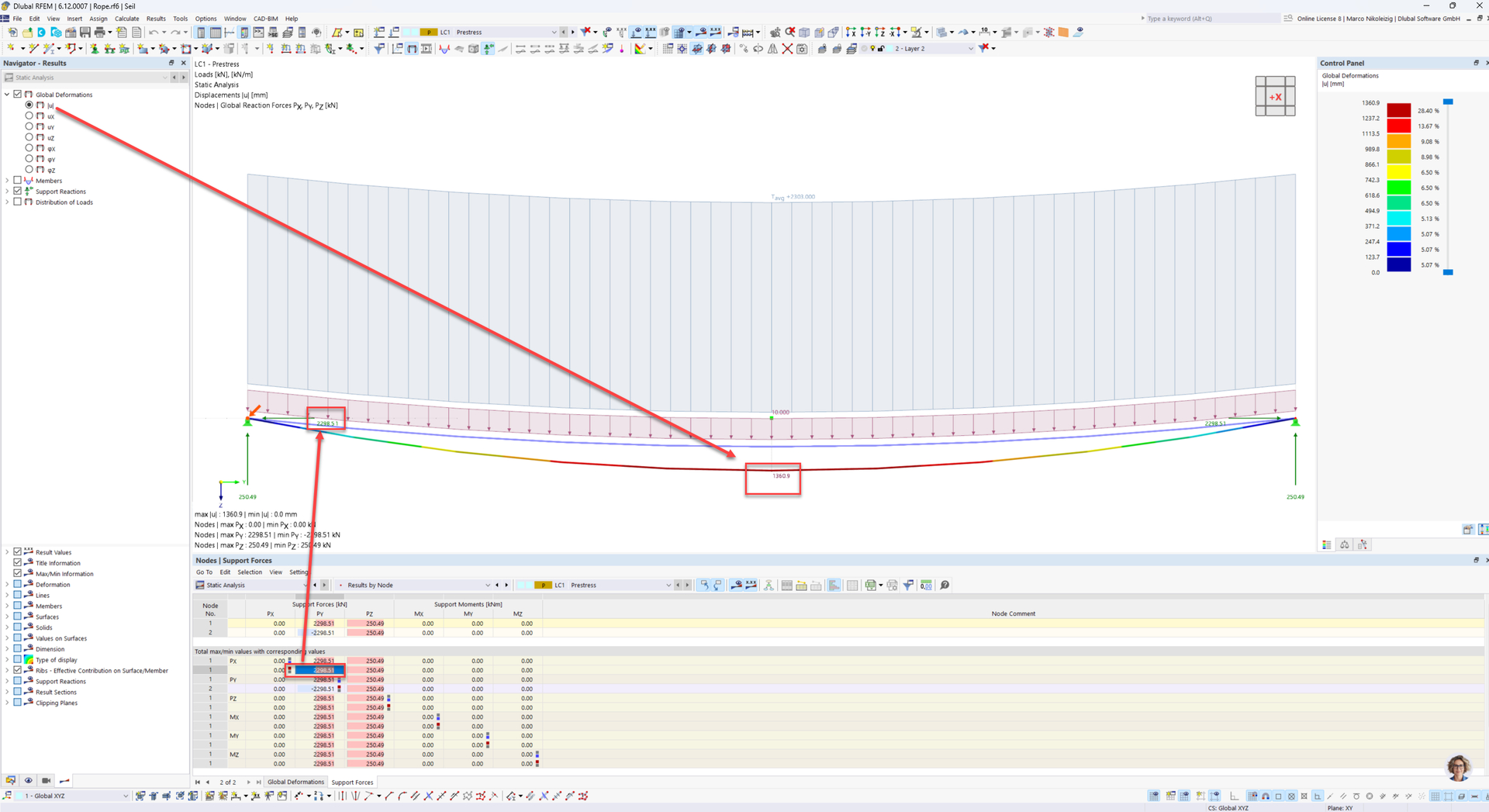Click the Print icon in main toolbar
The image size is (1489, 812).
tap(99, 33)
